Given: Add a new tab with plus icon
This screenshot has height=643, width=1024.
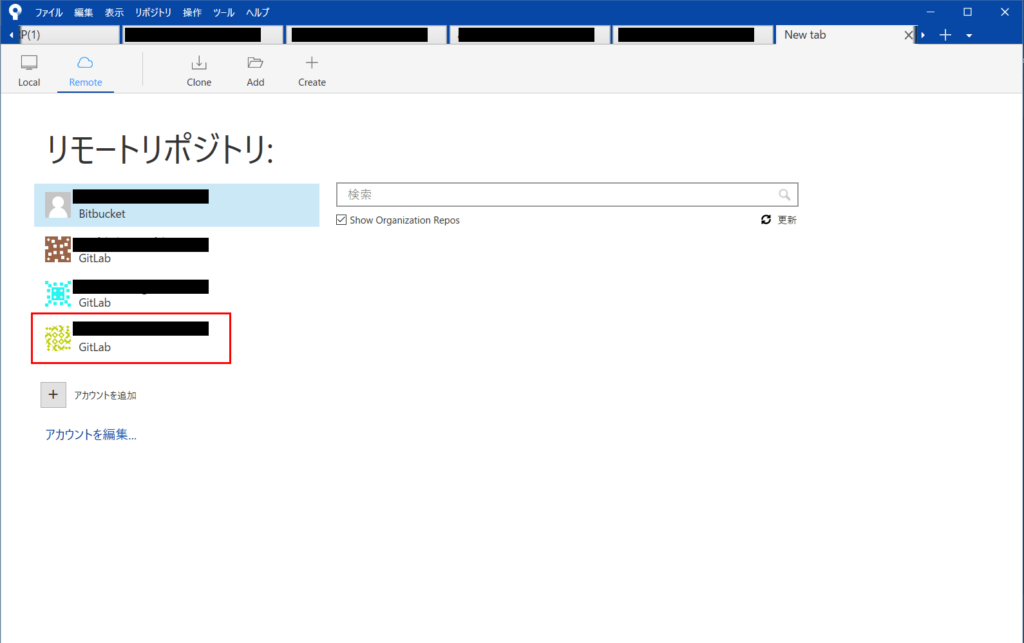Looking at the screenshot, I should pos(945,35).
